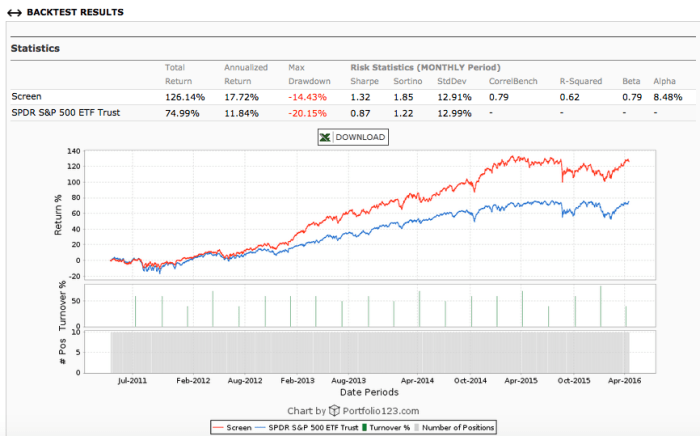Click the Oct-2015 axis label
Viewport: 700px width, 436px height.
pos(574,381)
